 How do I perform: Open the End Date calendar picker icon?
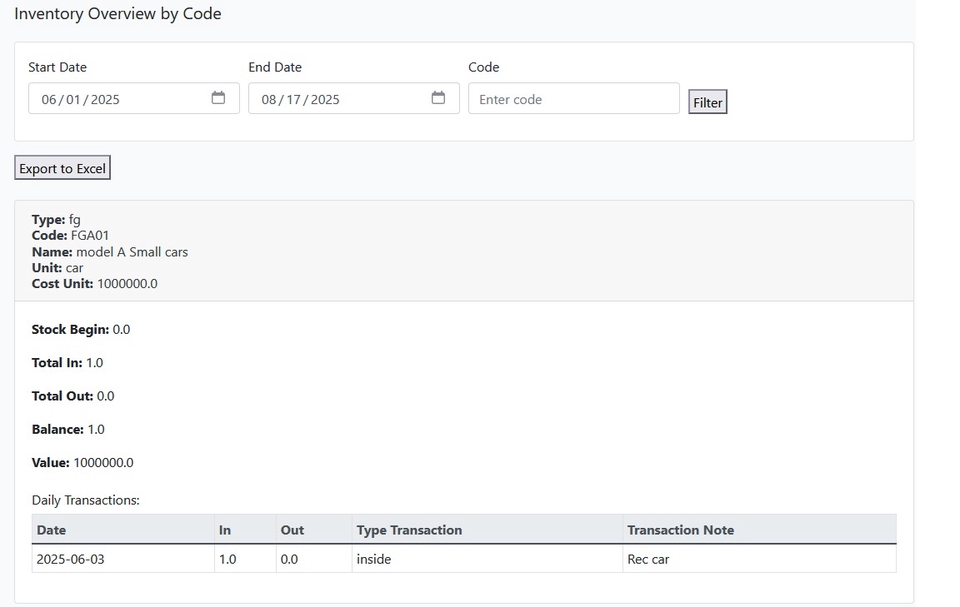438,98
